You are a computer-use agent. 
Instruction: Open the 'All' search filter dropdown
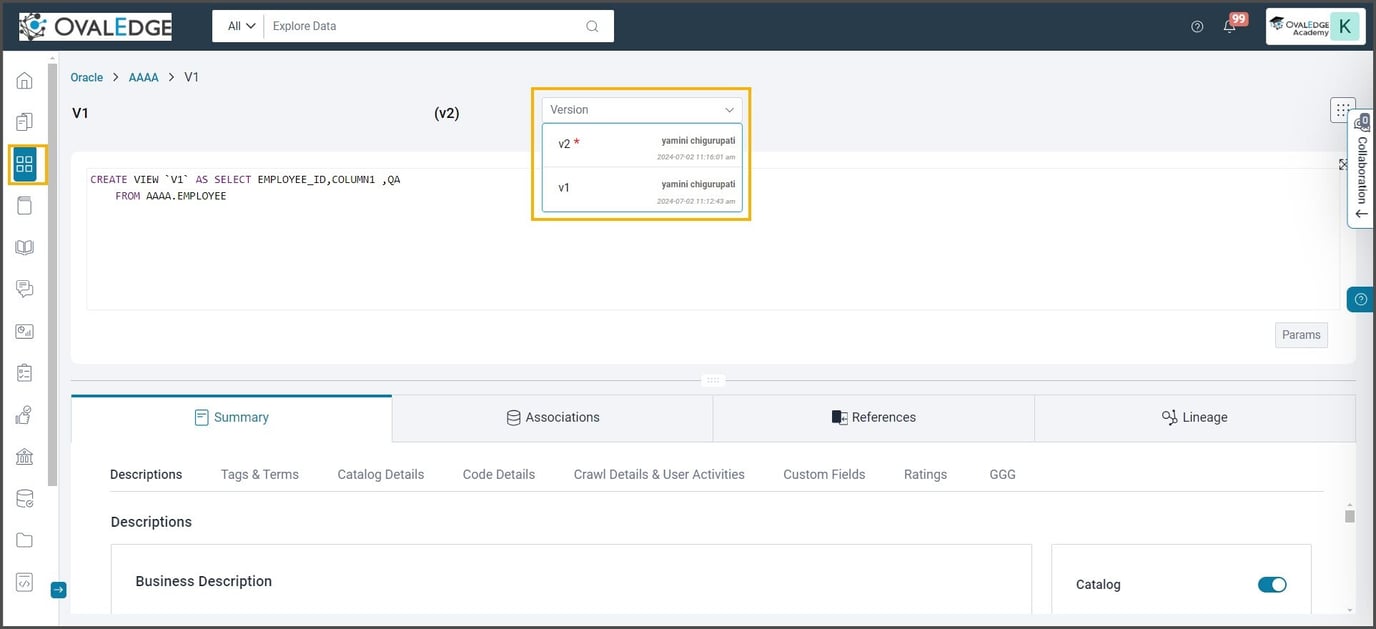(x=242, y=26)
